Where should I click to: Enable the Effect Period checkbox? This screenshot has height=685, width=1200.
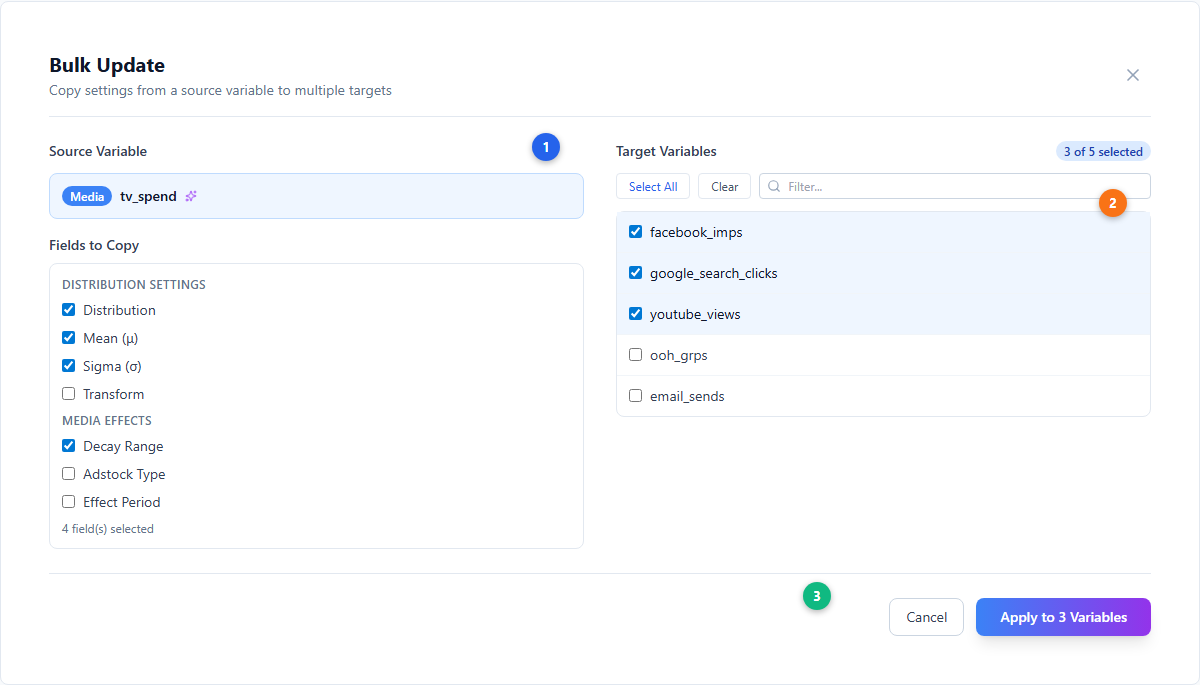tap(69, 502)
